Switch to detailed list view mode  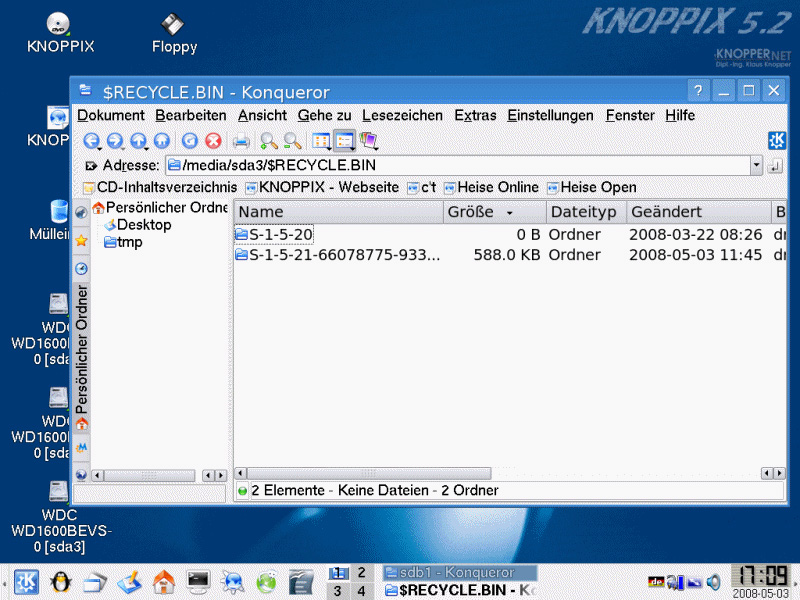click(344, 141)
